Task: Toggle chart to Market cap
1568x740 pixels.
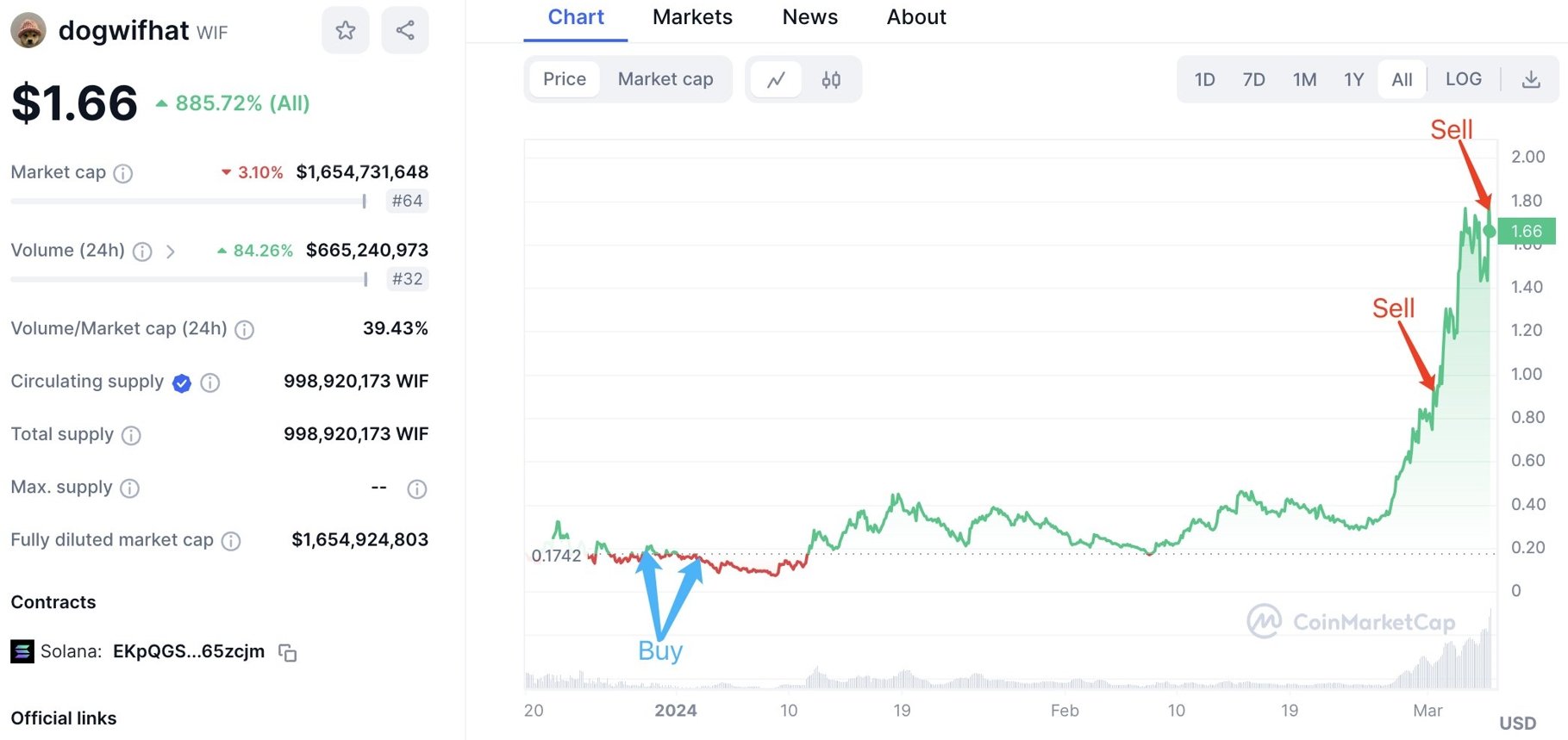Action: (665, 79)
